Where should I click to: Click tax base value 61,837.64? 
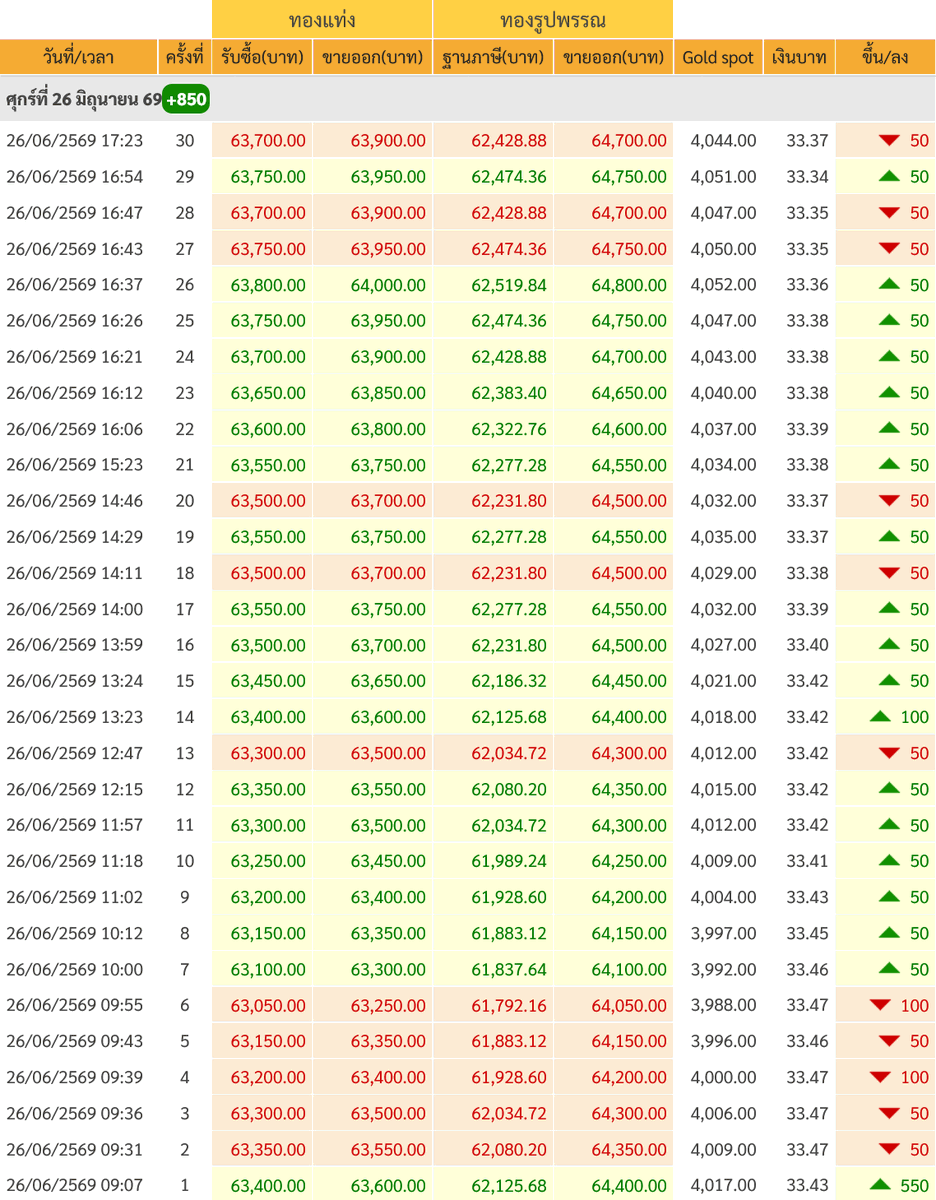[509, 969]
